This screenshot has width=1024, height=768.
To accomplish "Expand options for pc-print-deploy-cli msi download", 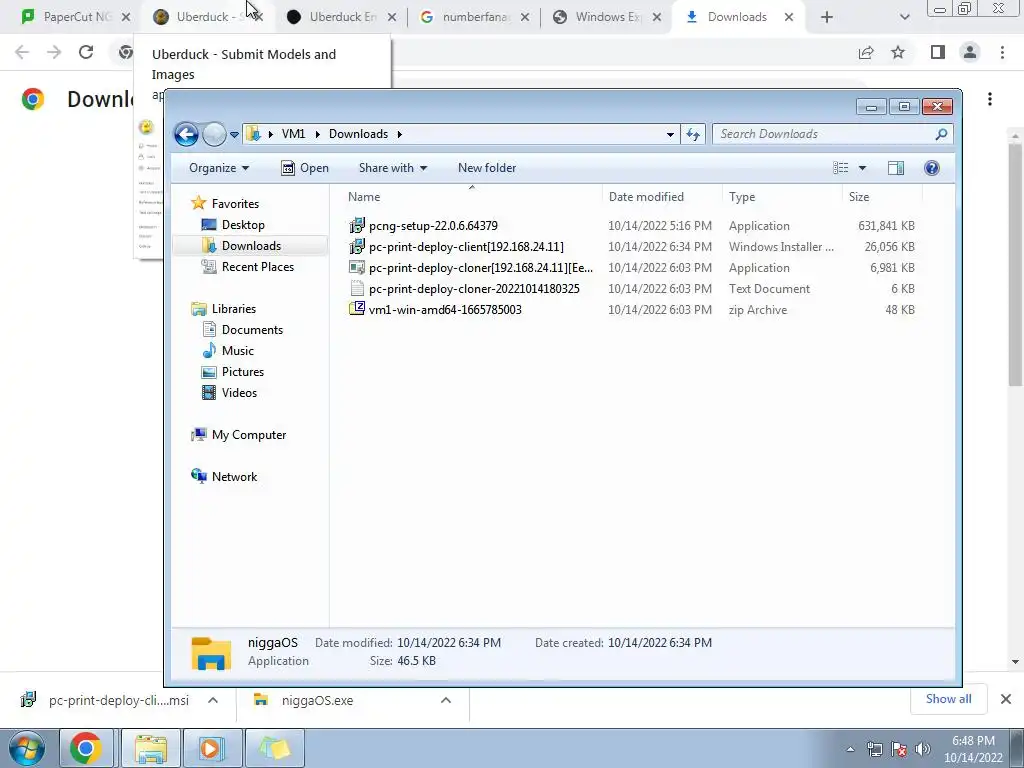I will pyautogui.click(x=213, y=700).
